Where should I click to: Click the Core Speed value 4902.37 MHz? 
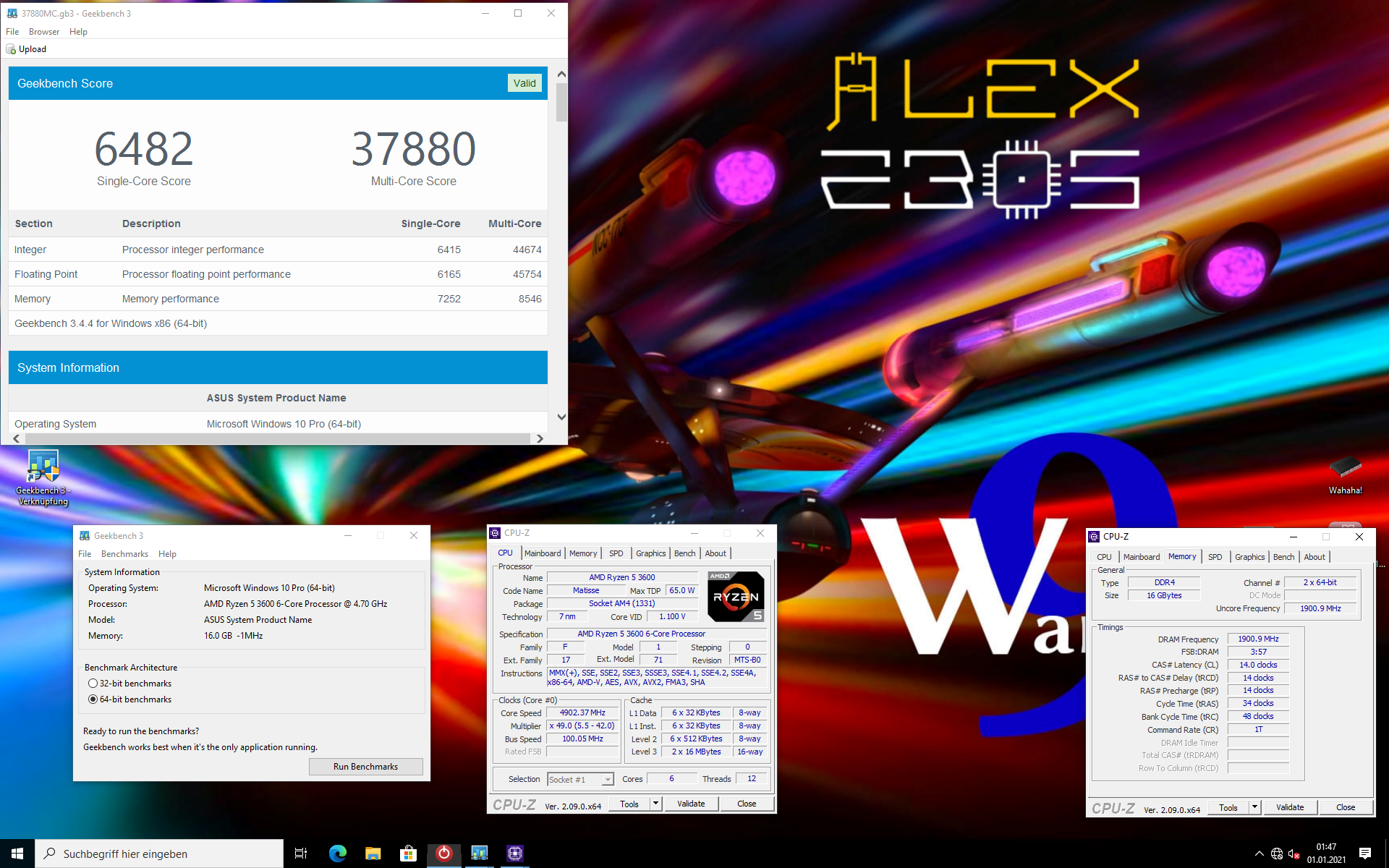click(x=582, y=713)
